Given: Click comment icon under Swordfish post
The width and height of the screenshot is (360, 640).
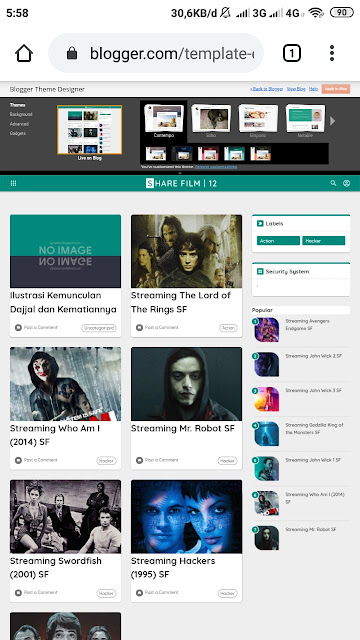Looking at the screenshot, I should pos(18,593).
